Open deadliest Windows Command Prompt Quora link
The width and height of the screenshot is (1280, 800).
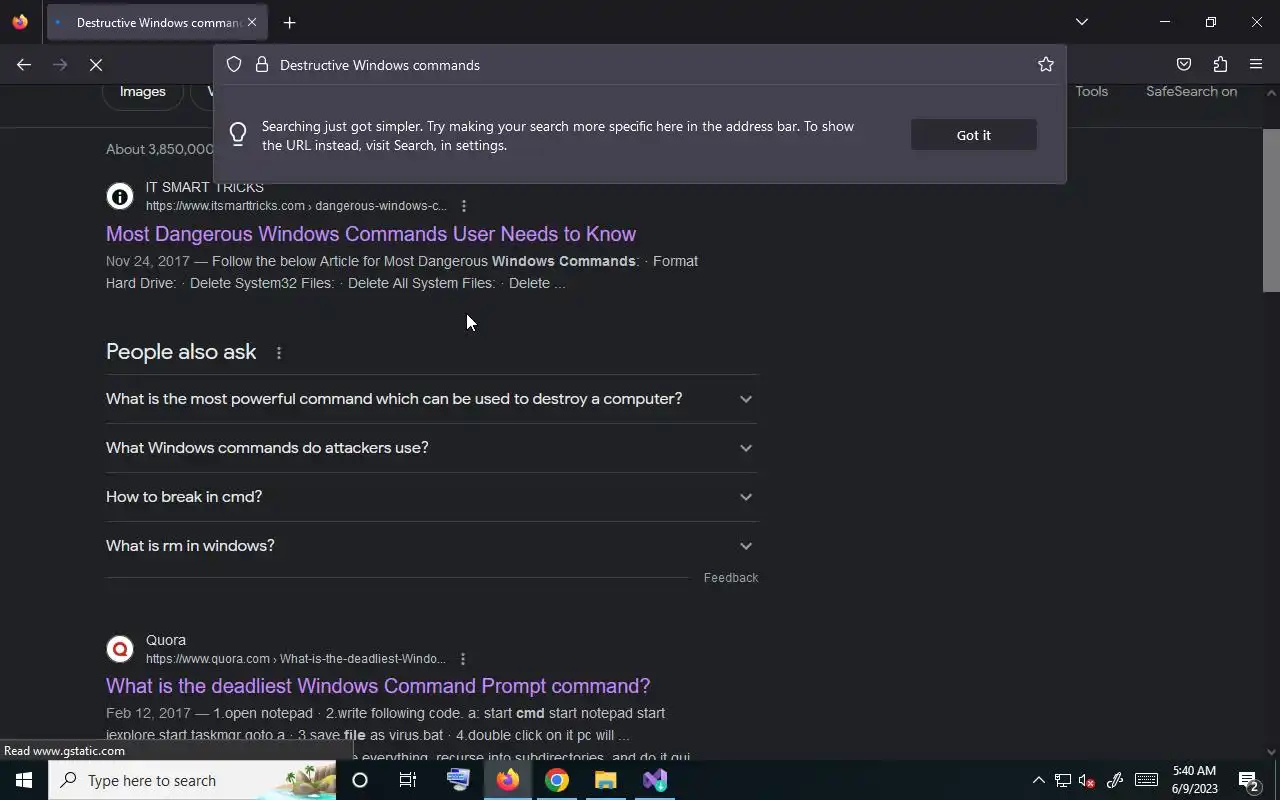coord(378,686)
